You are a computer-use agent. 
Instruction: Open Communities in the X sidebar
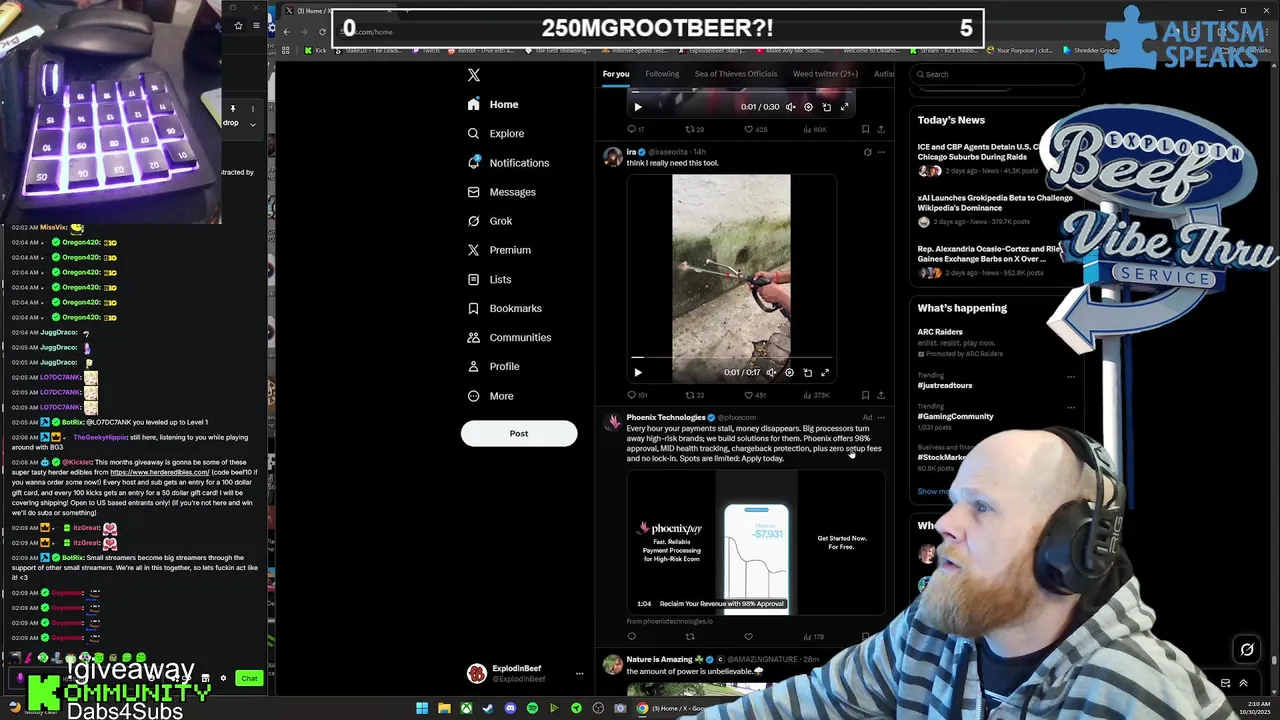(x=509, y=337)
